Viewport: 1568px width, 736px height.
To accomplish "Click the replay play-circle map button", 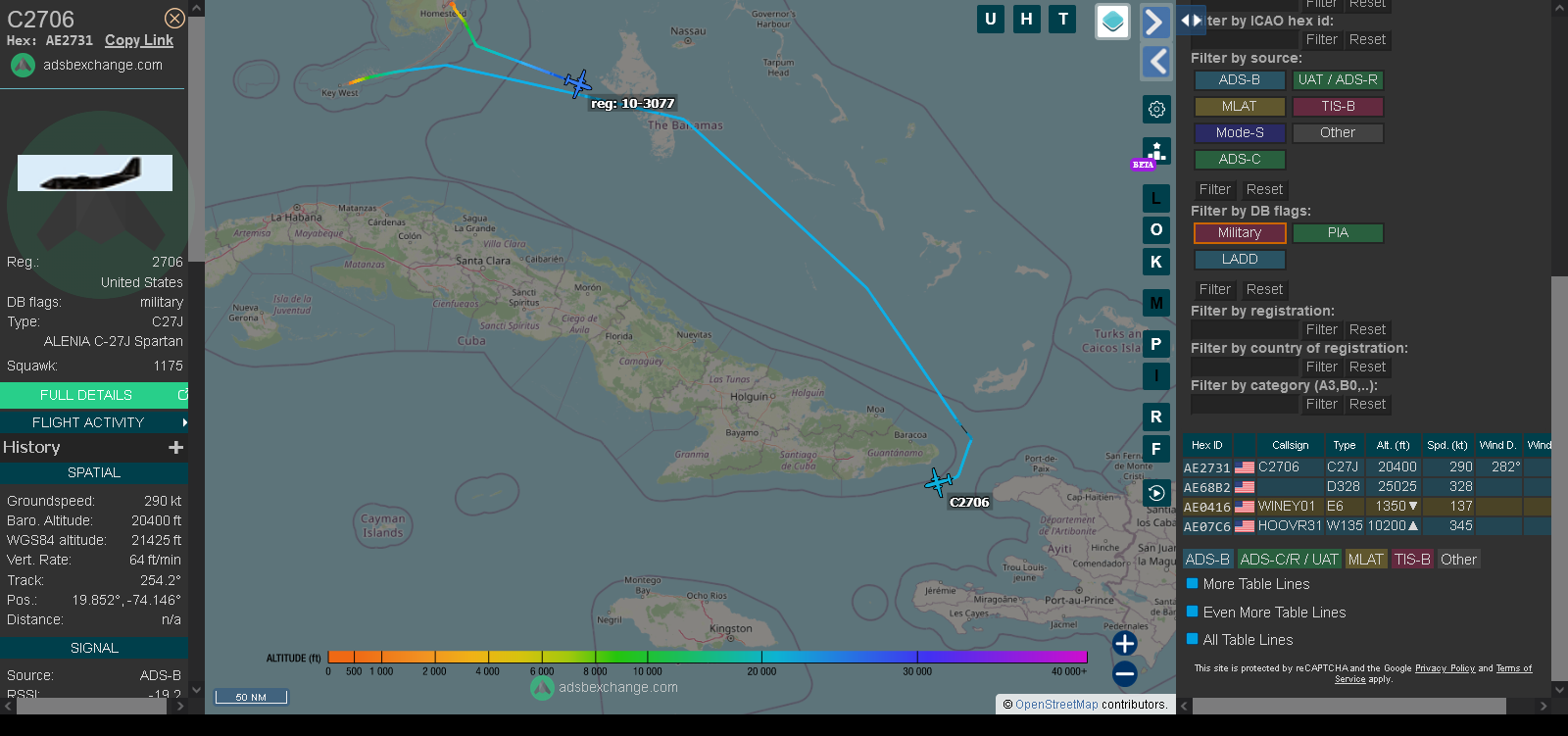I will coord(1156,493).
